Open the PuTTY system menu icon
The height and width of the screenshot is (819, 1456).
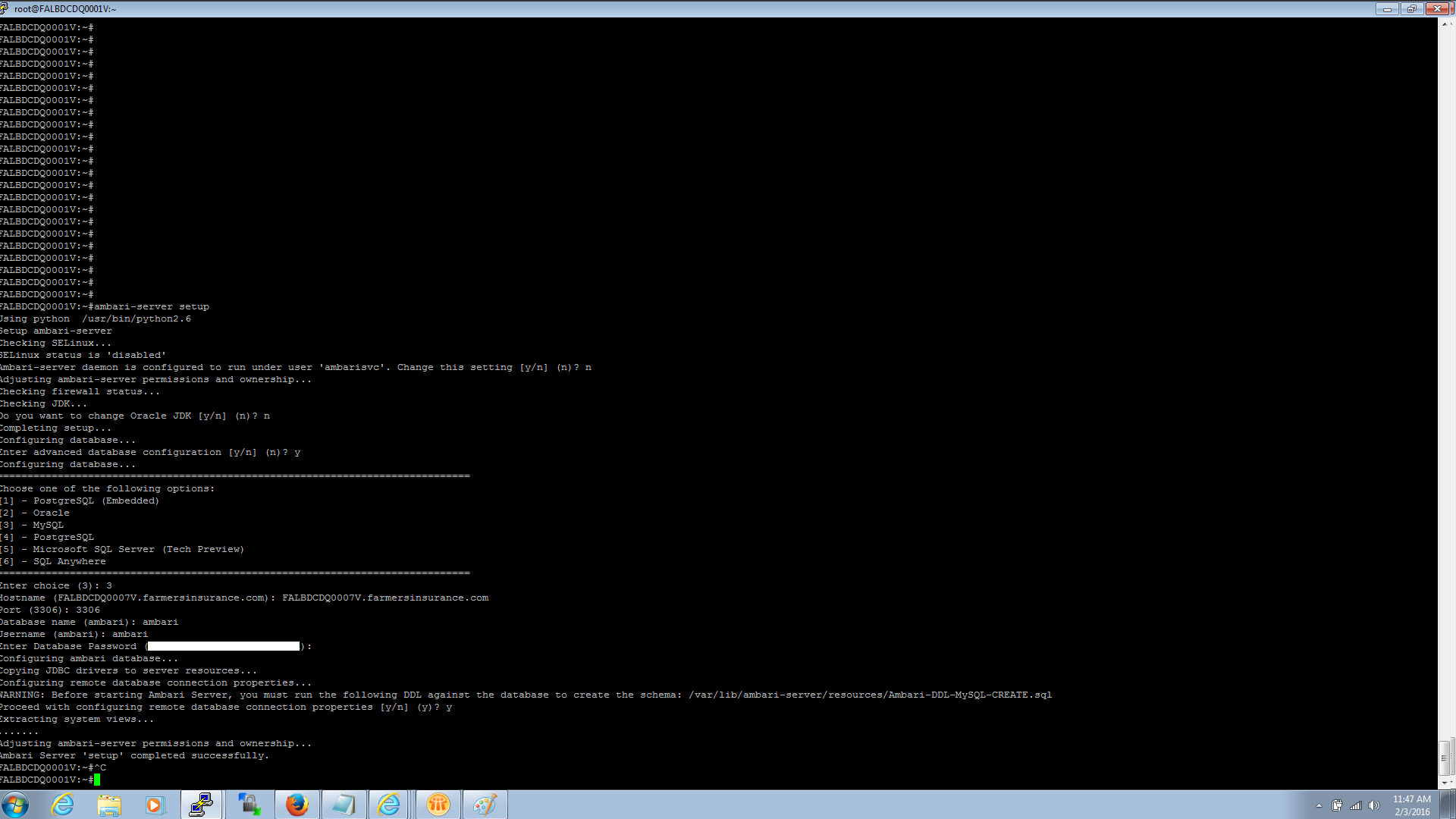6,8
